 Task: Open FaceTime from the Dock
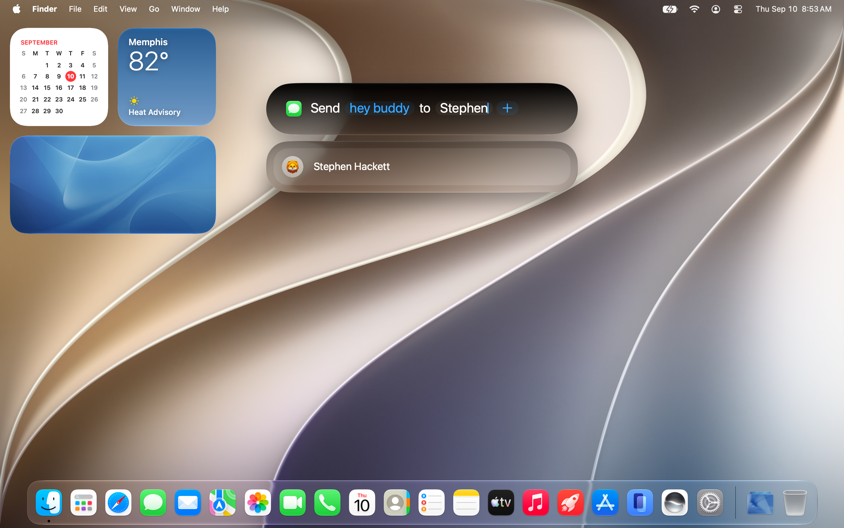pyautogui.click(x=292, y=503)
